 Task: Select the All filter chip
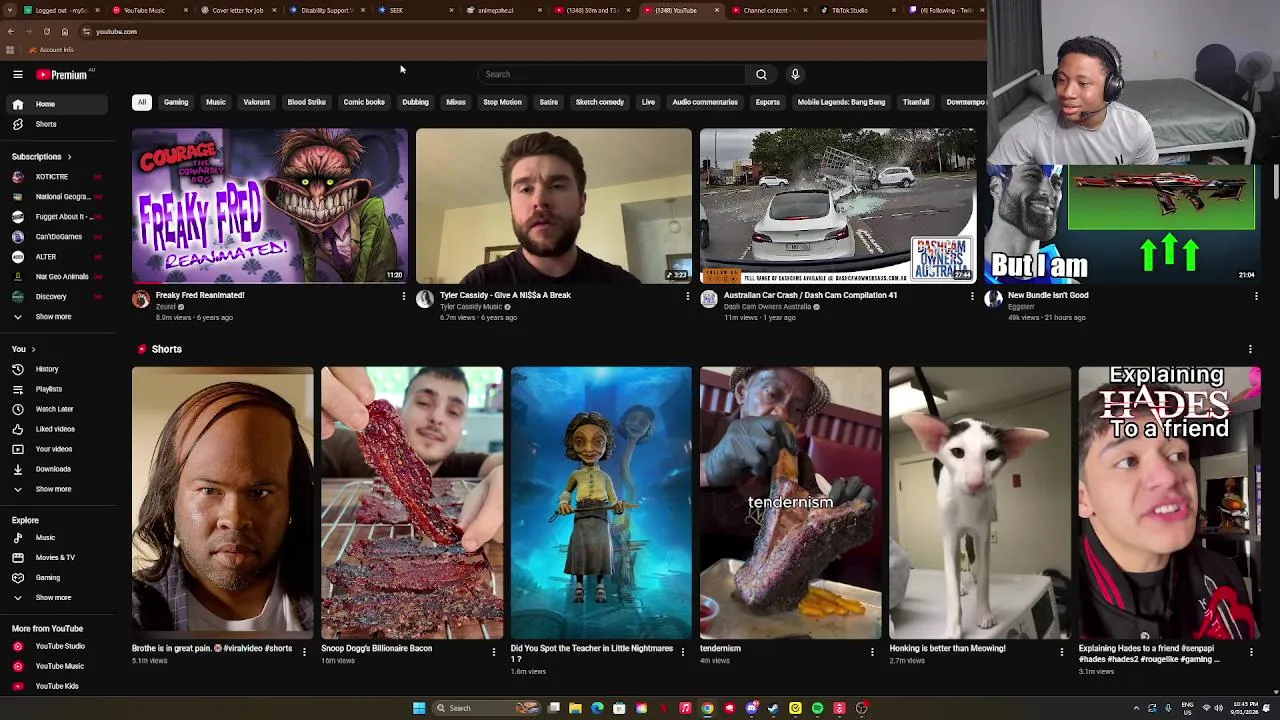point(142,102)
